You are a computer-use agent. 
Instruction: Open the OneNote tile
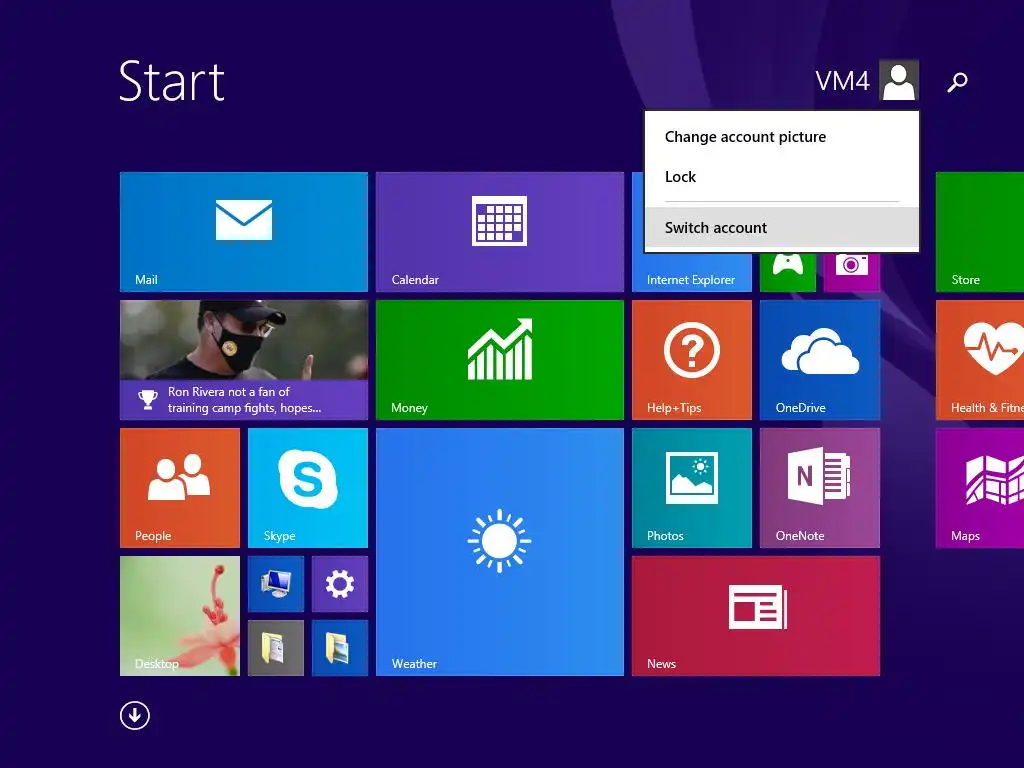coord(820,488)
